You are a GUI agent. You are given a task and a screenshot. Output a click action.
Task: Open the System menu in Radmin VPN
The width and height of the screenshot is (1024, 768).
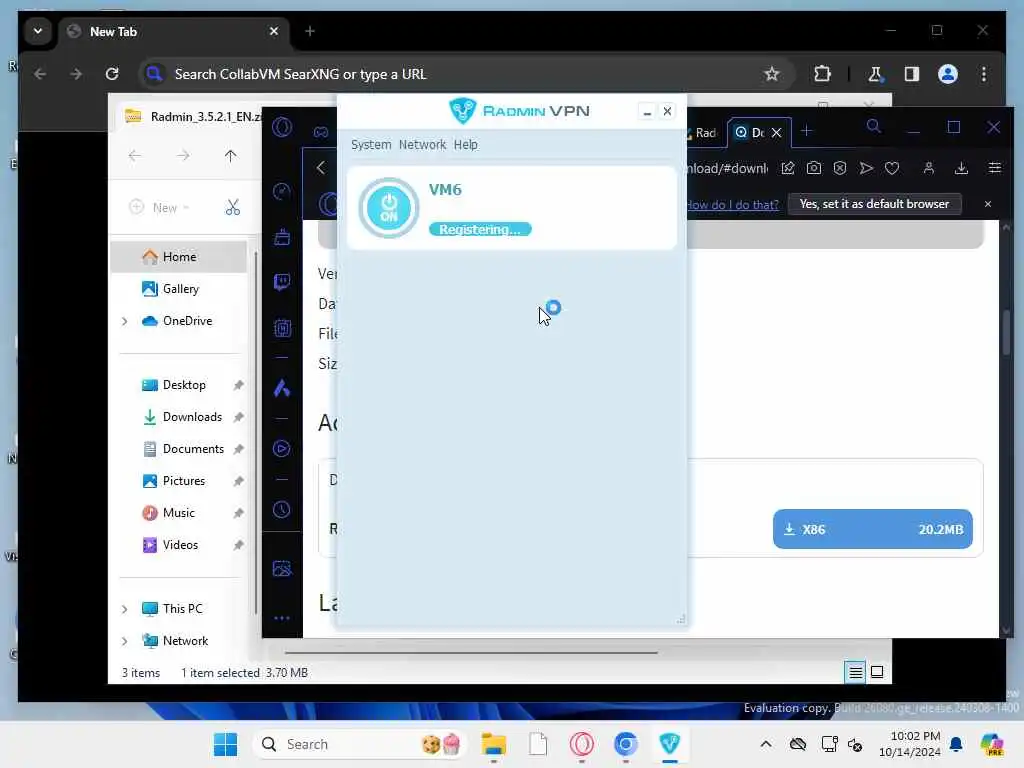pos(371,144)
